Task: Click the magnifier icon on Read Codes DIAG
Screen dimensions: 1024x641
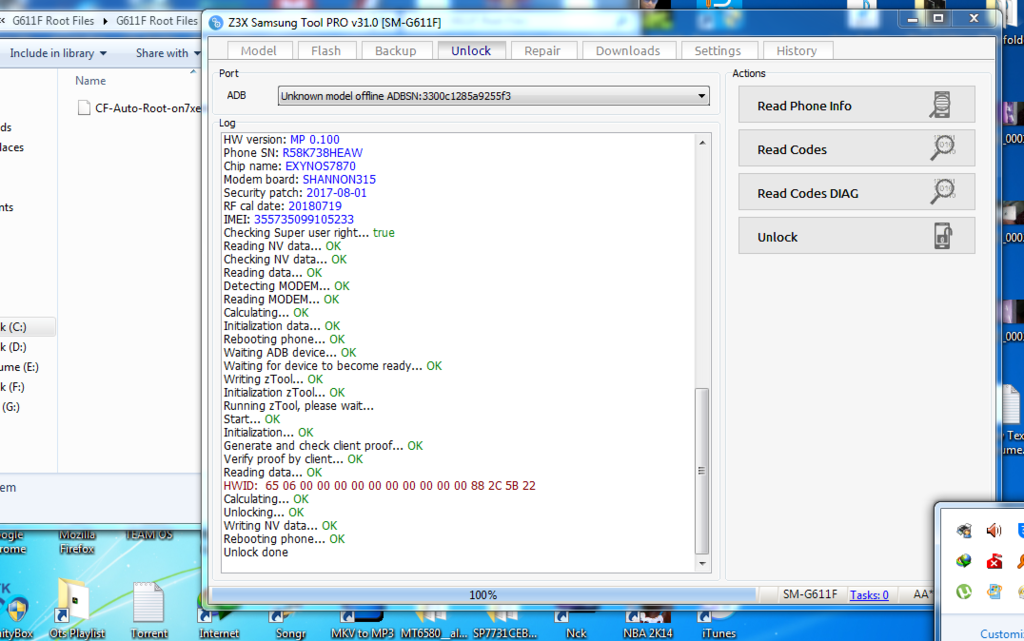Action: [x=942, y=192]
